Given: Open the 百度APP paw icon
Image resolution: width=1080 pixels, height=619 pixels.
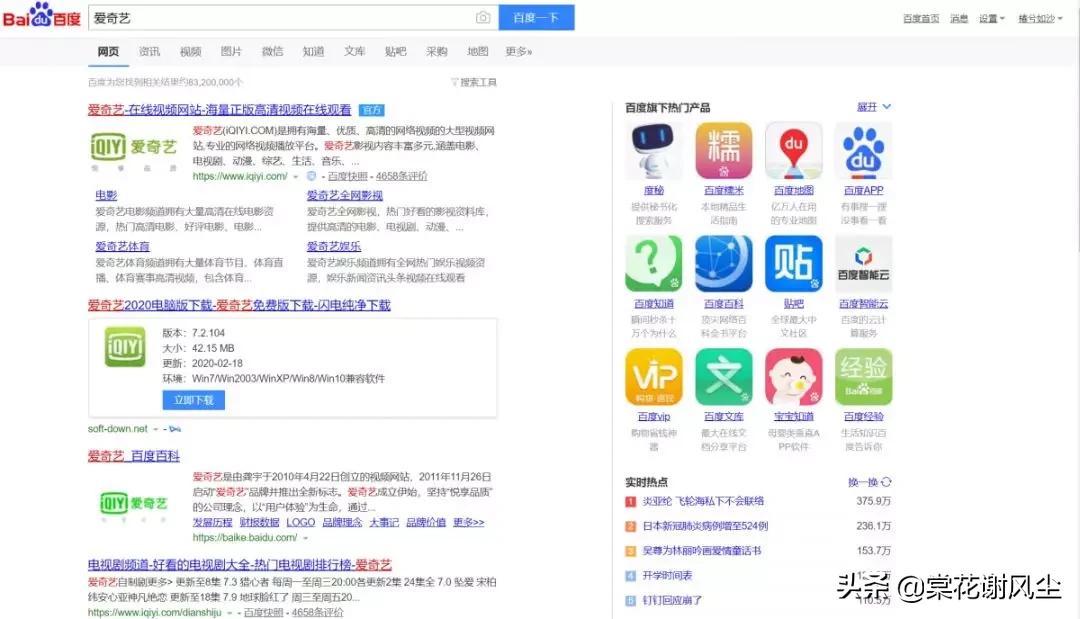Looking at the screenshot, I should click(x=862, y=151).
